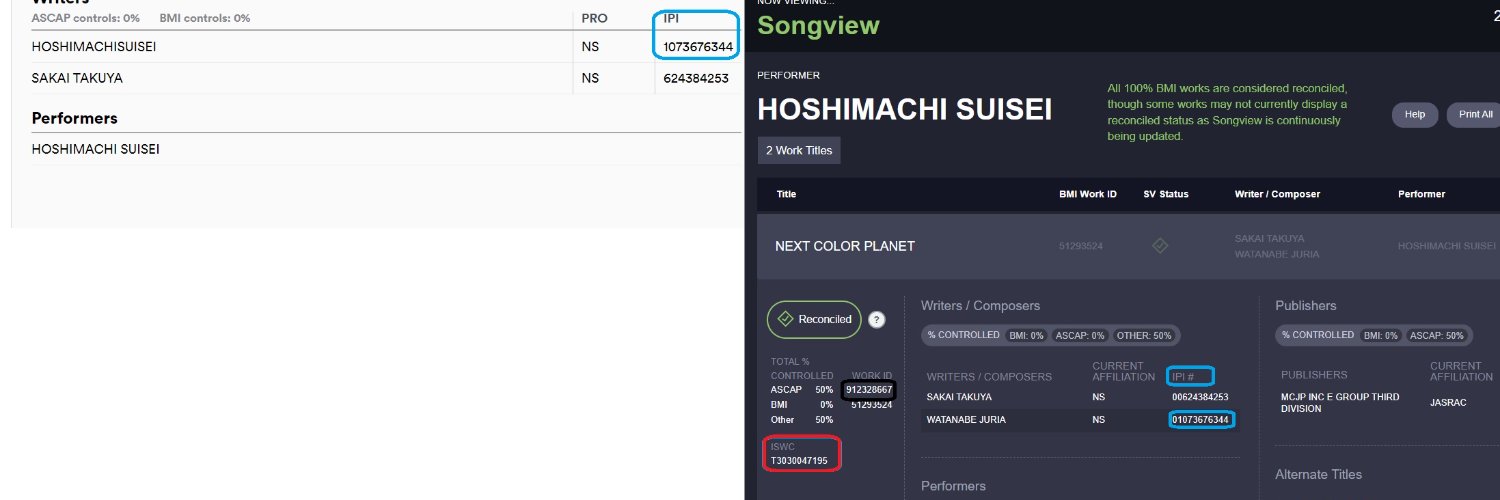Click WATANABE JURIA in Songview writers table

pos(966,420)
